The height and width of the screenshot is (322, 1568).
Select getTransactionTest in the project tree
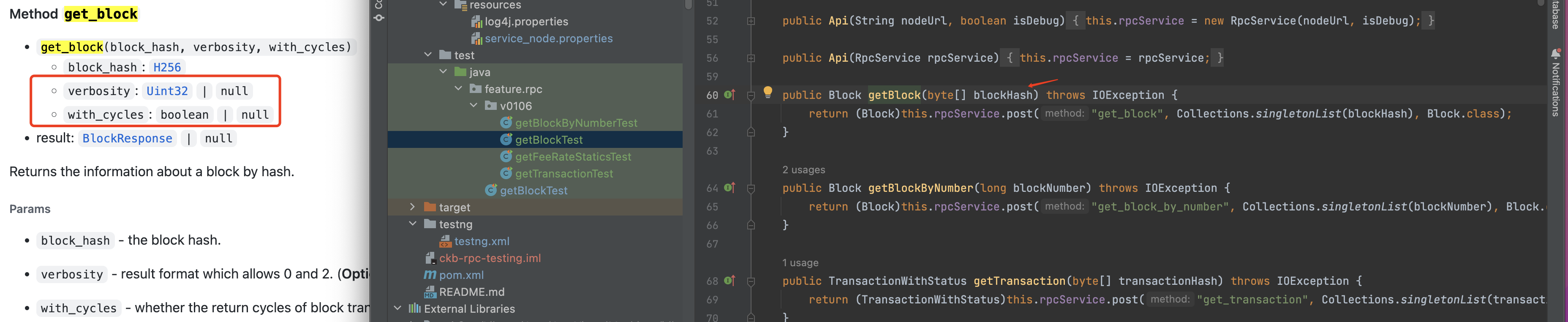pos(564,174)
